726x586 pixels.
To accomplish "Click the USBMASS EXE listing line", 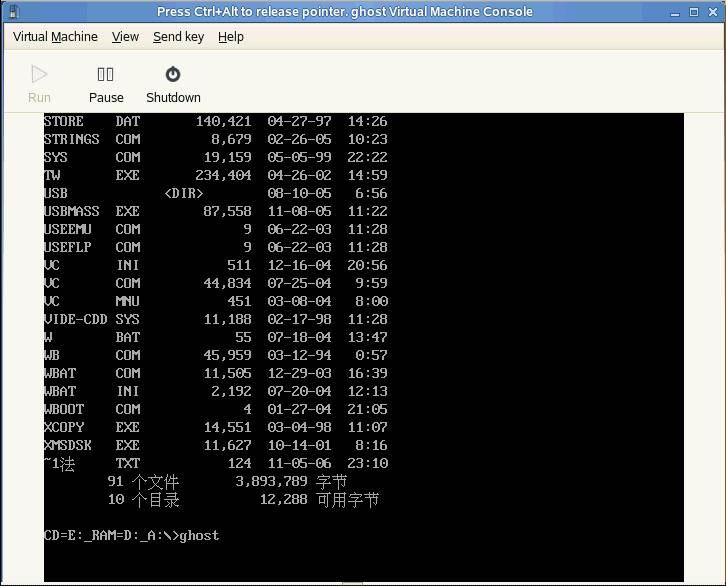I will coord(215,211).
